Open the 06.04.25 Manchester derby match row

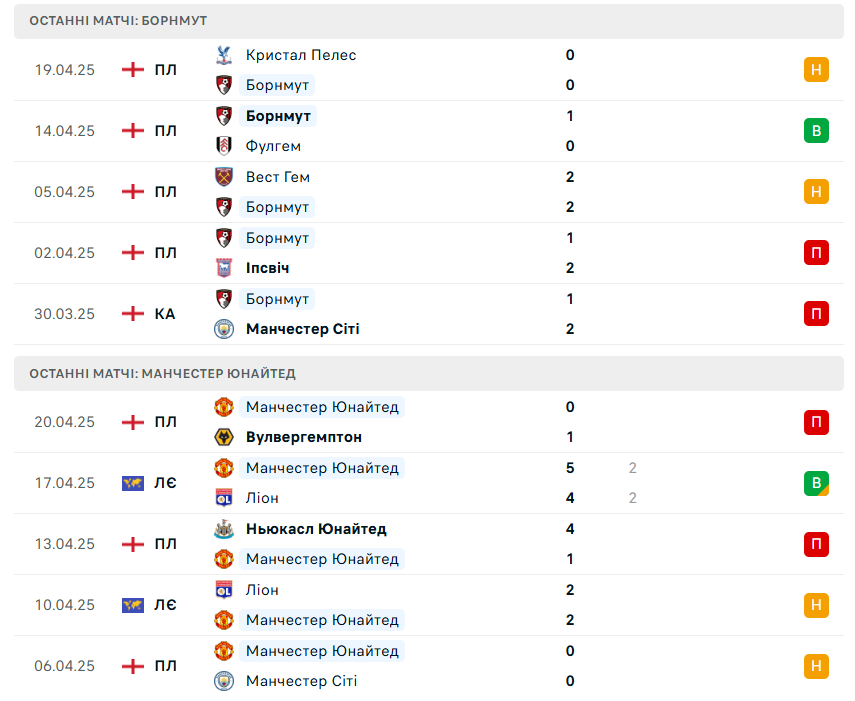[429, 666]
